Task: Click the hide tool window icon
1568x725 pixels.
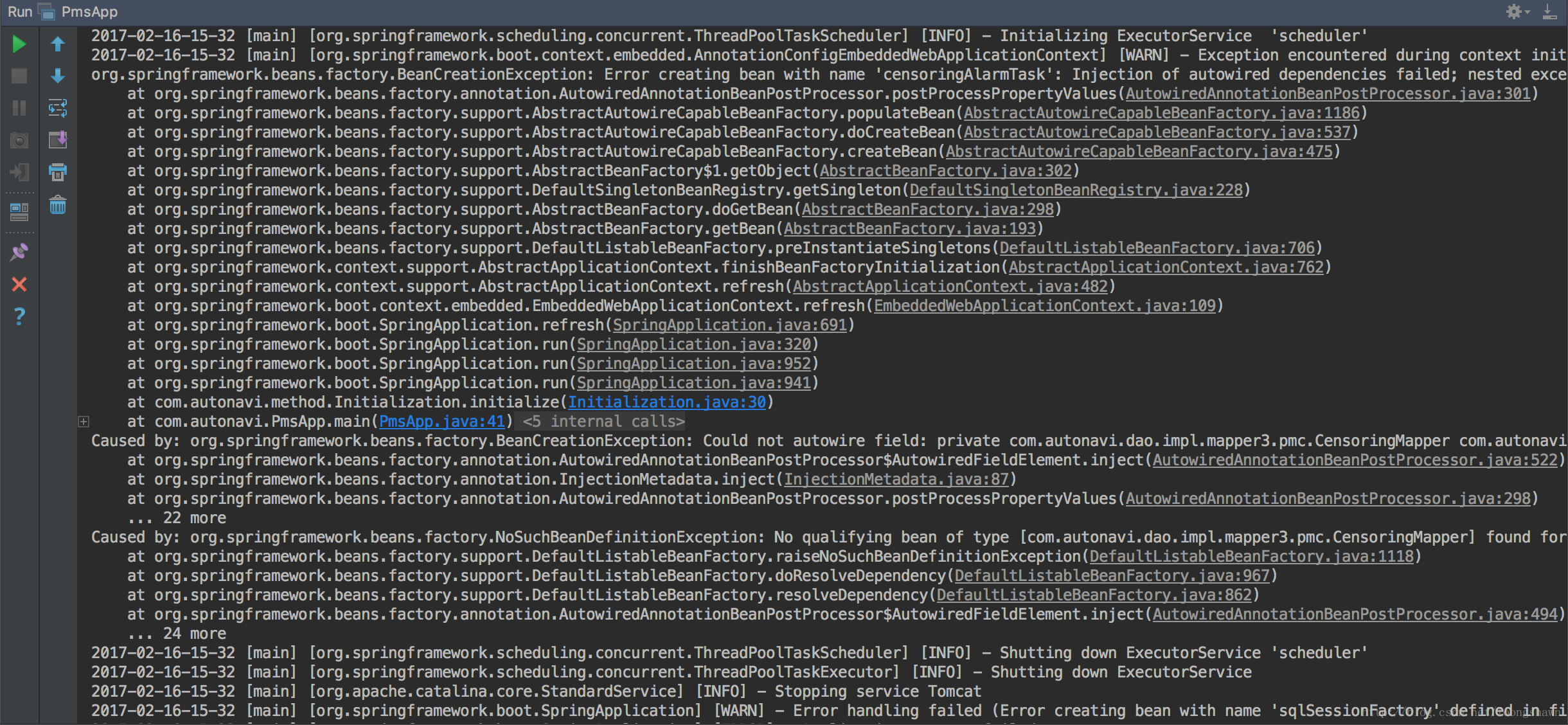Action: click(1549, 12)
